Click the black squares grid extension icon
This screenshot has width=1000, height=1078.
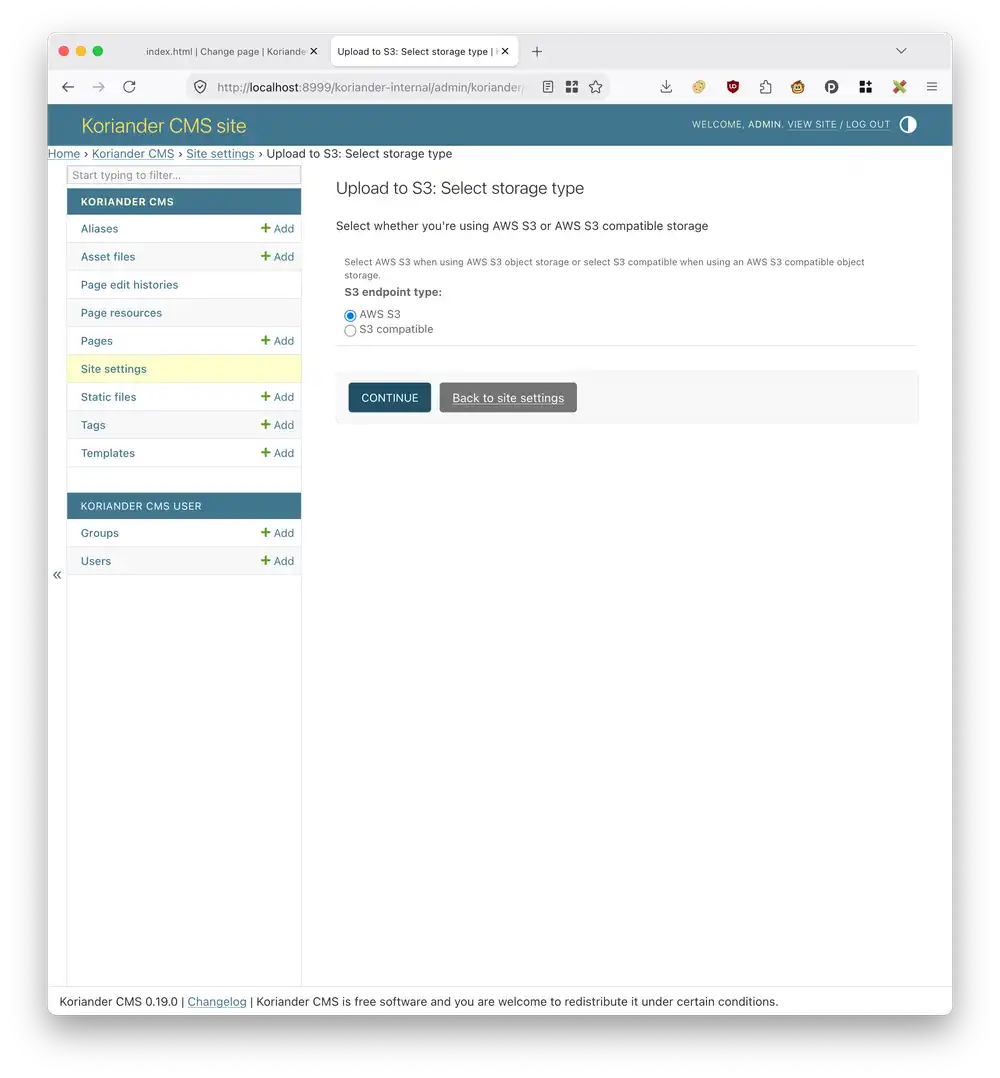(x=865, y=87)
